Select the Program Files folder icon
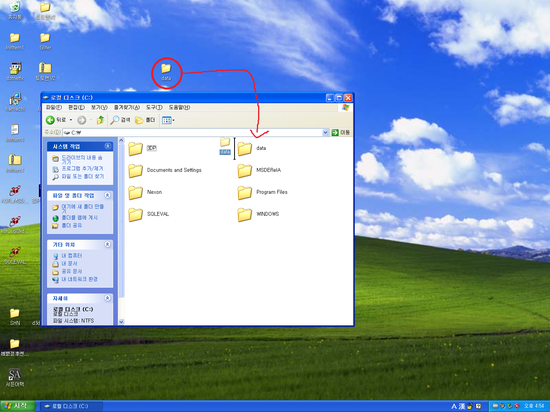The height and width of the screenshot is (412, 550). point(244,192)
